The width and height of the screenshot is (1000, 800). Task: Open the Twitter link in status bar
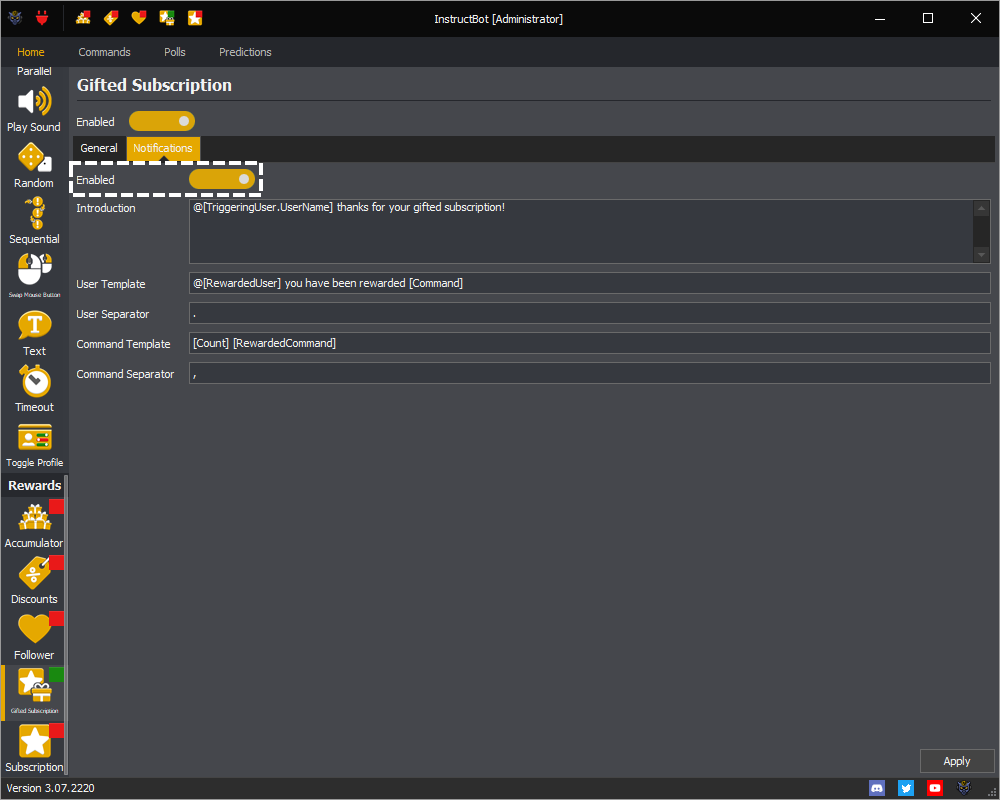click(906, 788)
